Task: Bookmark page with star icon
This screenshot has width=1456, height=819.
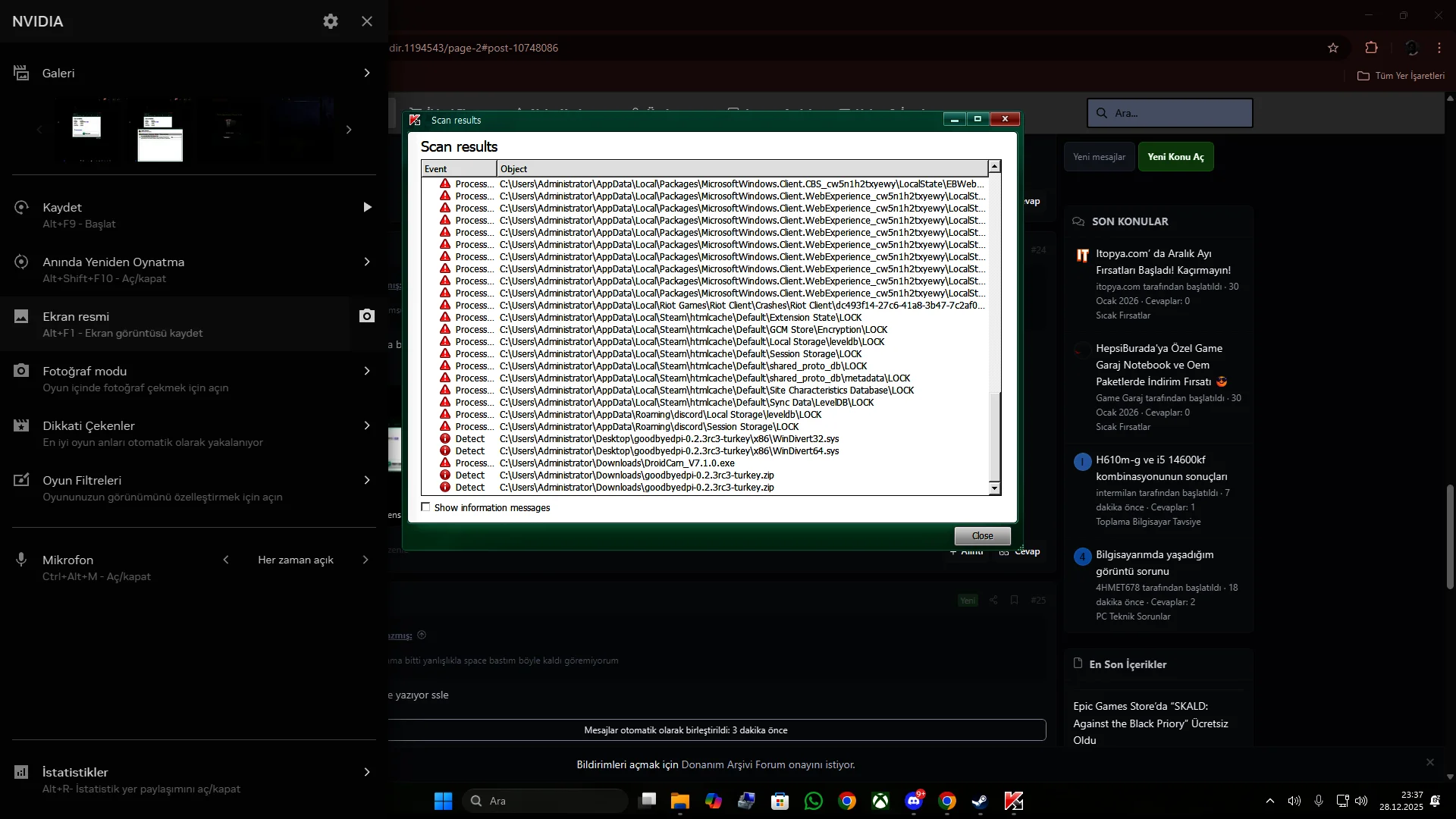Action: click(1333, 48)
